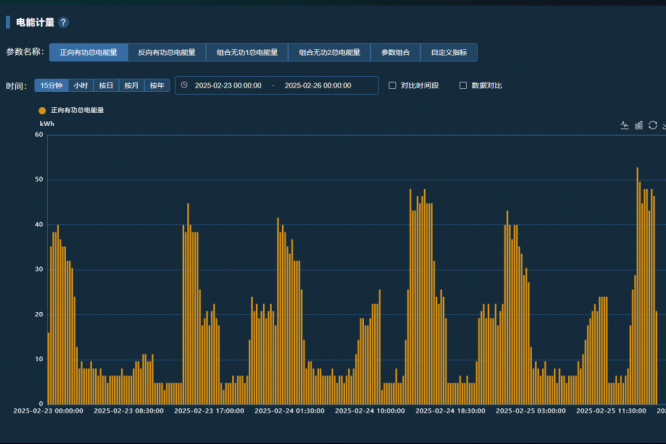
Task: Click the start date 2025-02-23 field
Action: (228, 86)
